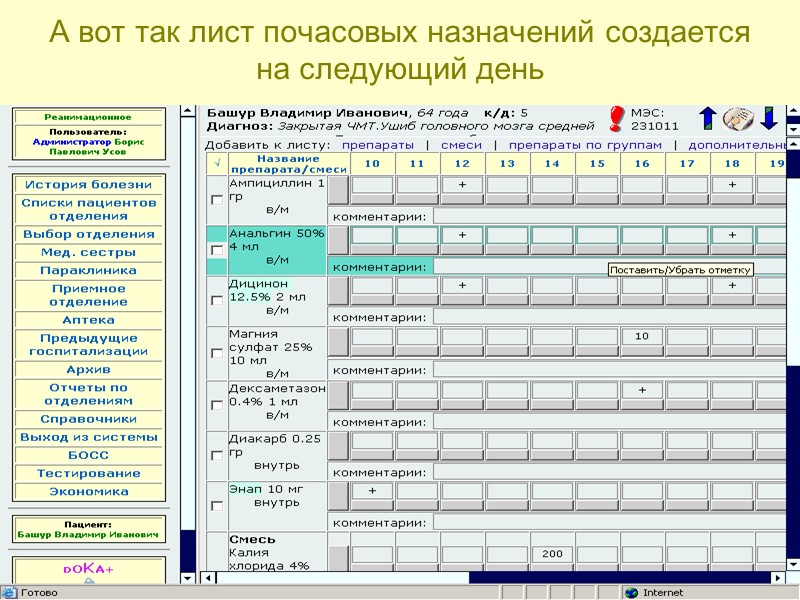Open Параклиника section
This screenshot has height=600, width=800.
(x=89, y=270)
